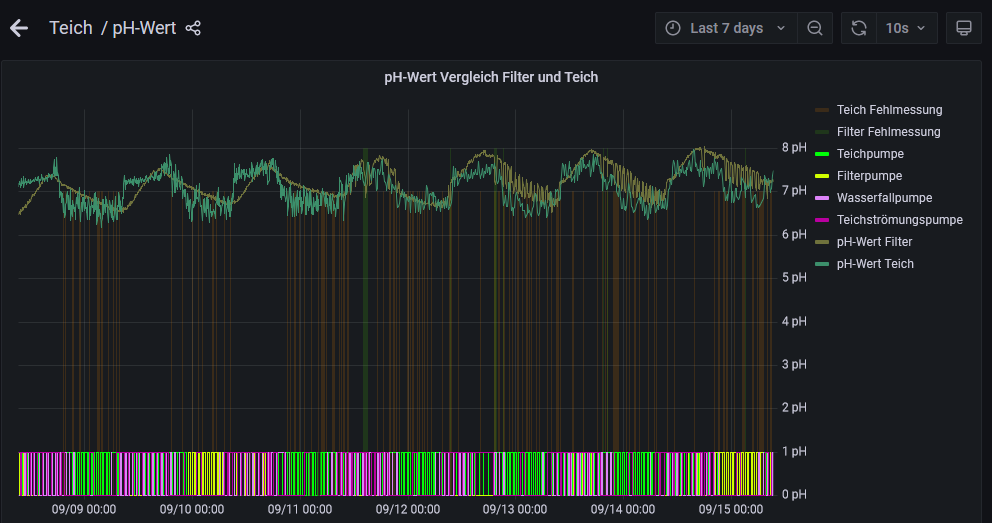Toggle Teich Fehlmessung legend entry
This screenshot has width=992, height=523.
pos(889,110)
